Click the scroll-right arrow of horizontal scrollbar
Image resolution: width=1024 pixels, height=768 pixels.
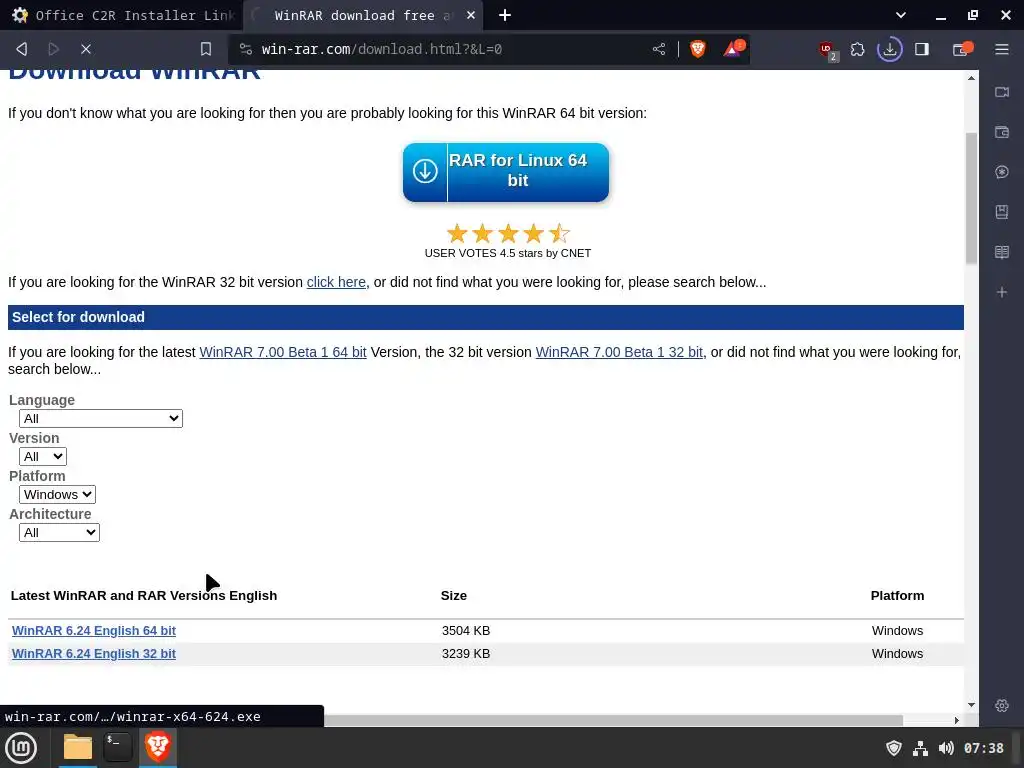[x=957, y=720]
